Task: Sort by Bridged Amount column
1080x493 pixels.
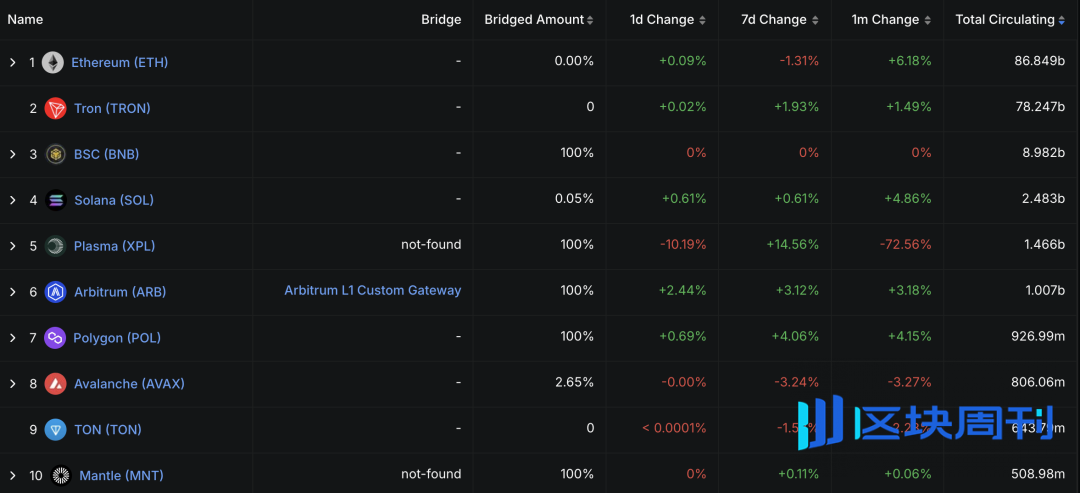Action: click(538, 20)
